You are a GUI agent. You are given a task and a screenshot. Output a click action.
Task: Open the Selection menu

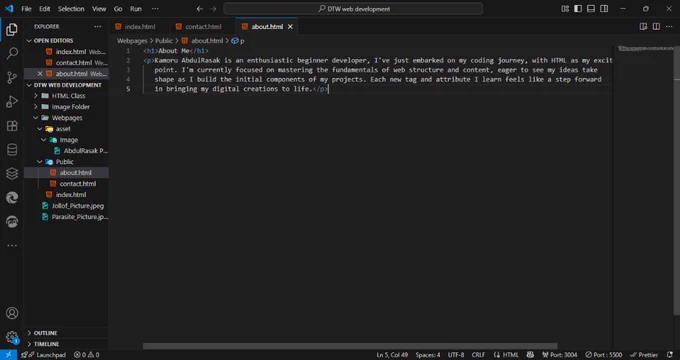pos(71,9)
